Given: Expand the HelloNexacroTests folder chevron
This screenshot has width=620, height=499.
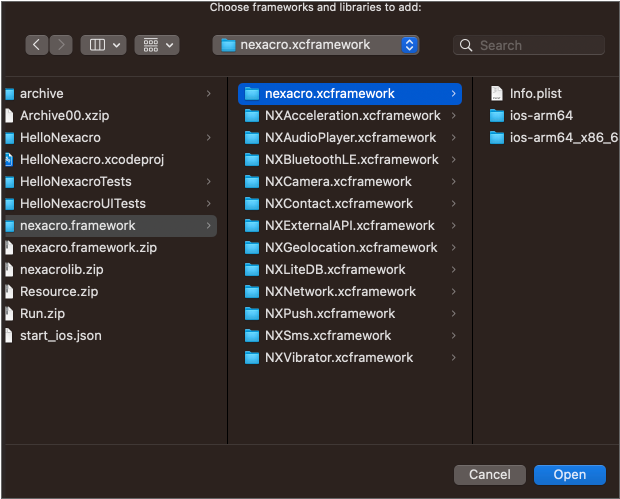Looking at the screenshot, I should click(208, 181).
